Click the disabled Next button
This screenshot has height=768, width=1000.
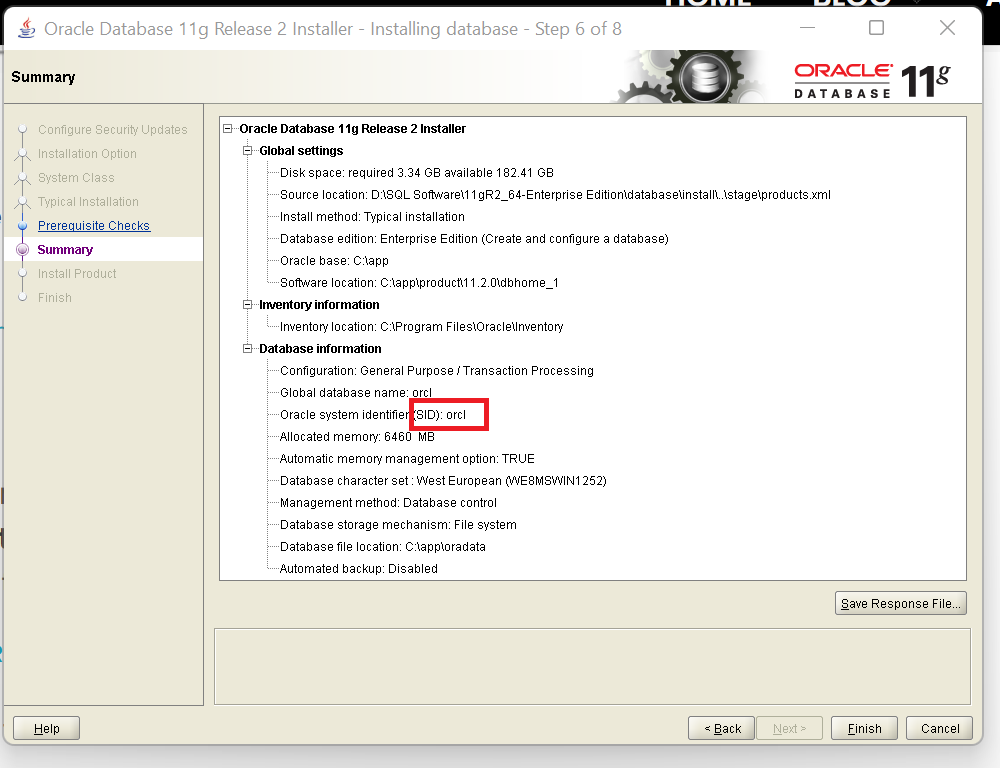click(x=790, y=728)
